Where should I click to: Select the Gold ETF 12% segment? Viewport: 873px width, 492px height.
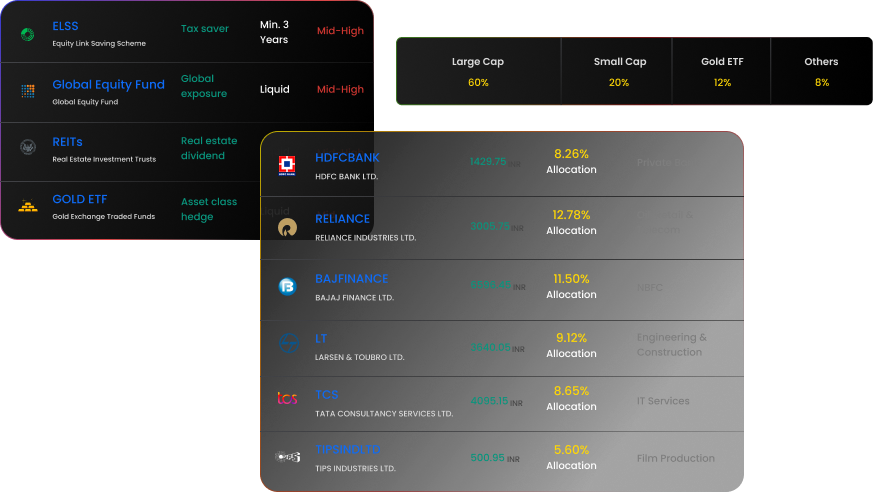click(x=722, y=71)
